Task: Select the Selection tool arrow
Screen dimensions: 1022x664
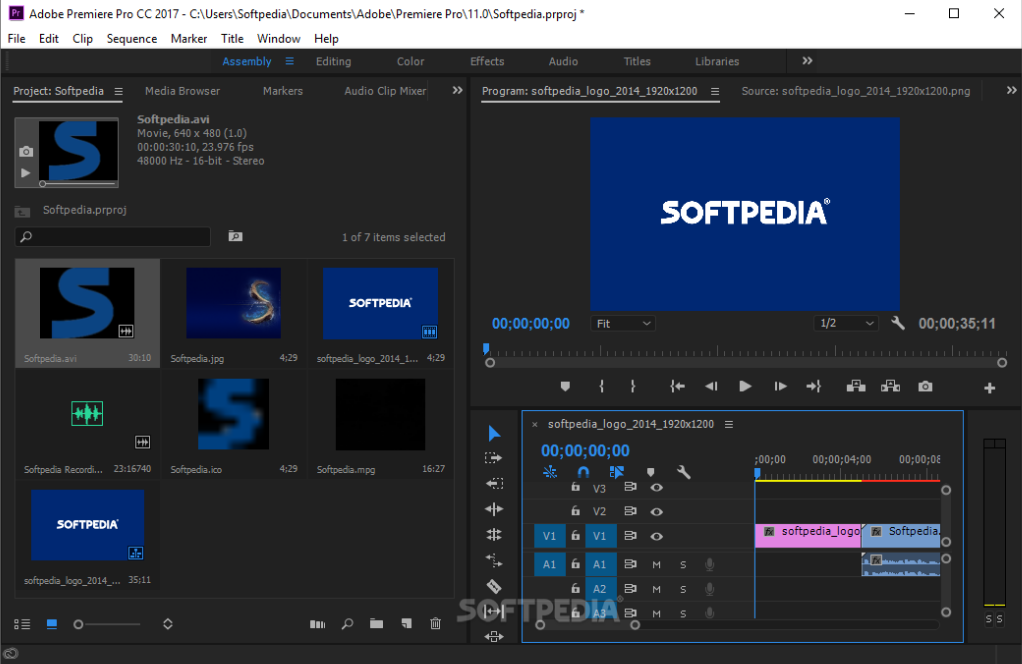Action: [x=494, y=433]
